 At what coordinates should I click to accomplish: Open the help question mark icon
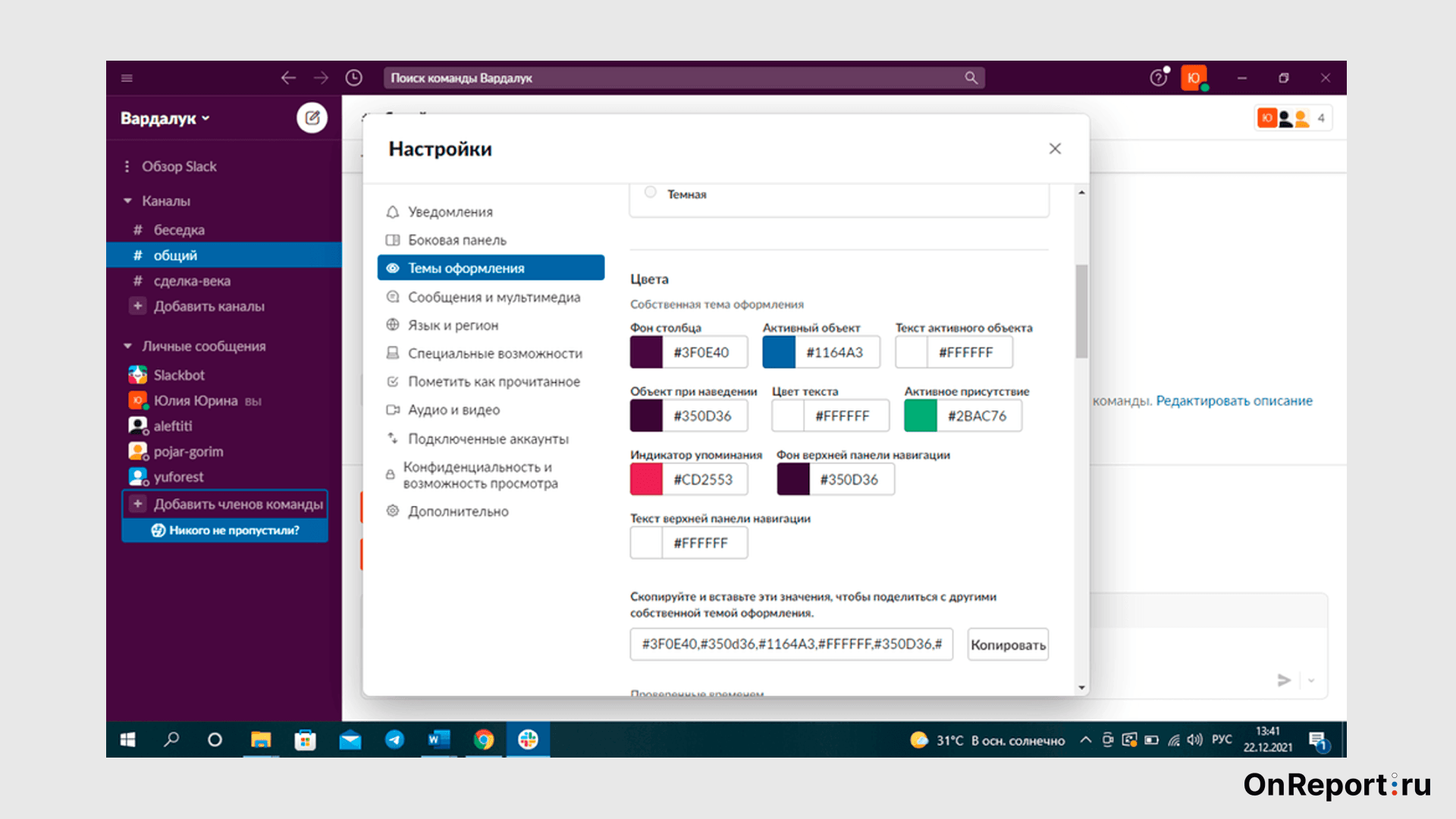[x=1158, y=78]
